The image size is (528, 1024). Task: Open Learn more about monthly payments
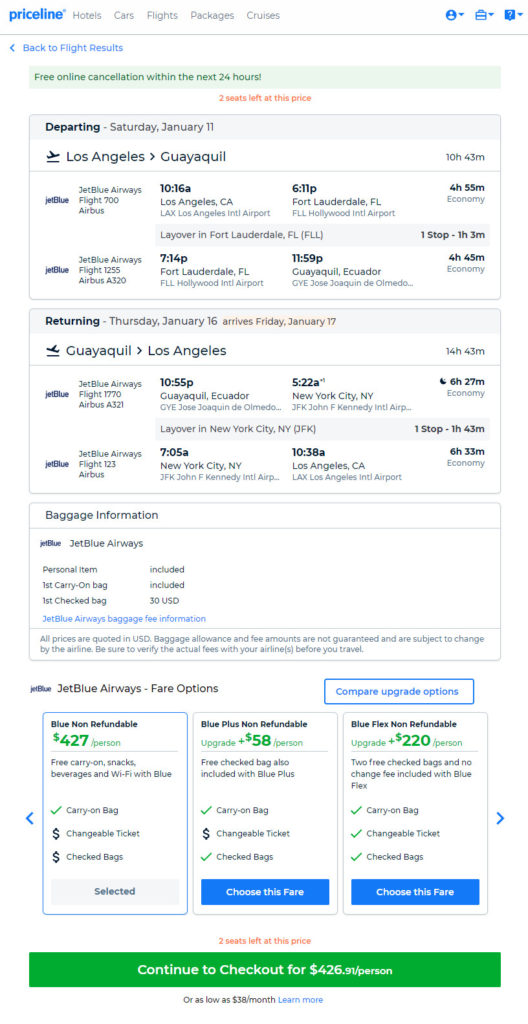tap(301, 1000)
